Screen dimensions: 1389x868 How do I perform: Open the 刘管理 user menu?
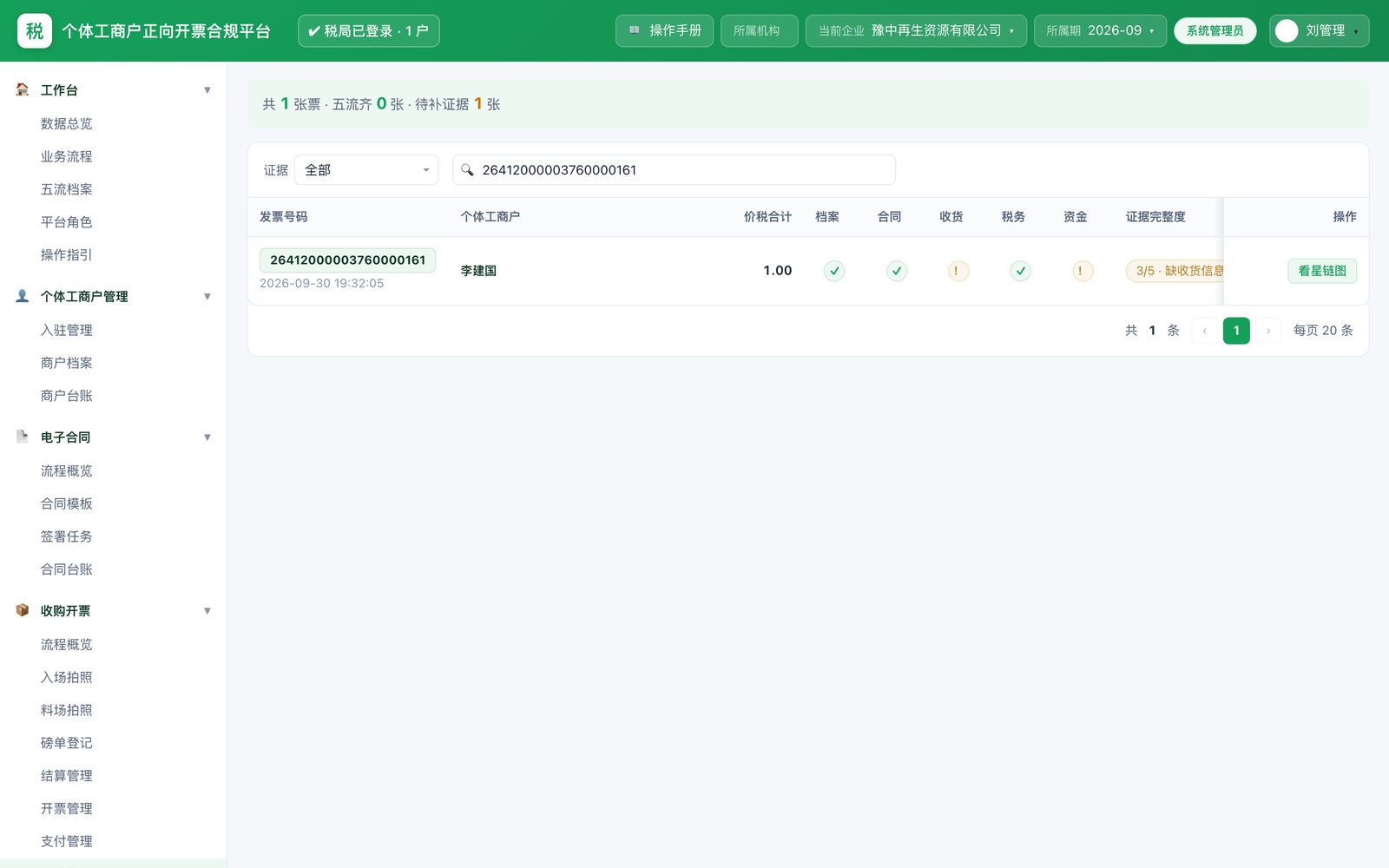click(x=1319, y=30)
